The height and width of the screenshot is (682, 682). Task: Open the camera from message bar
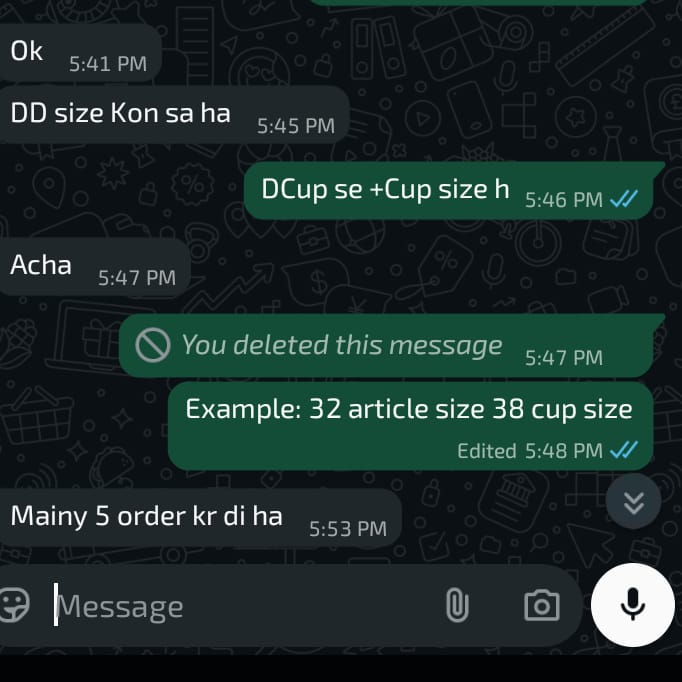point(542,605)
